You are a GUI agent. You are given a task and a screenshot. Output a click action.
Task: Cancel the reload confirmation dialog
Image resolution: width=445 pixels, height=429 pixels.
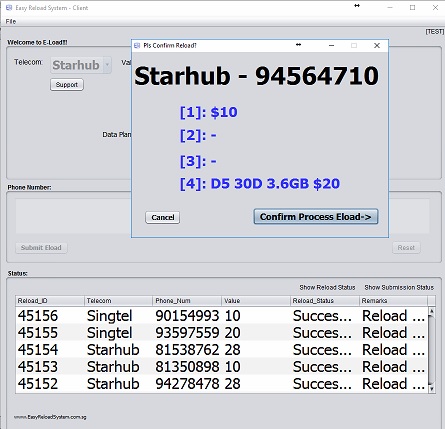[163, 217]
